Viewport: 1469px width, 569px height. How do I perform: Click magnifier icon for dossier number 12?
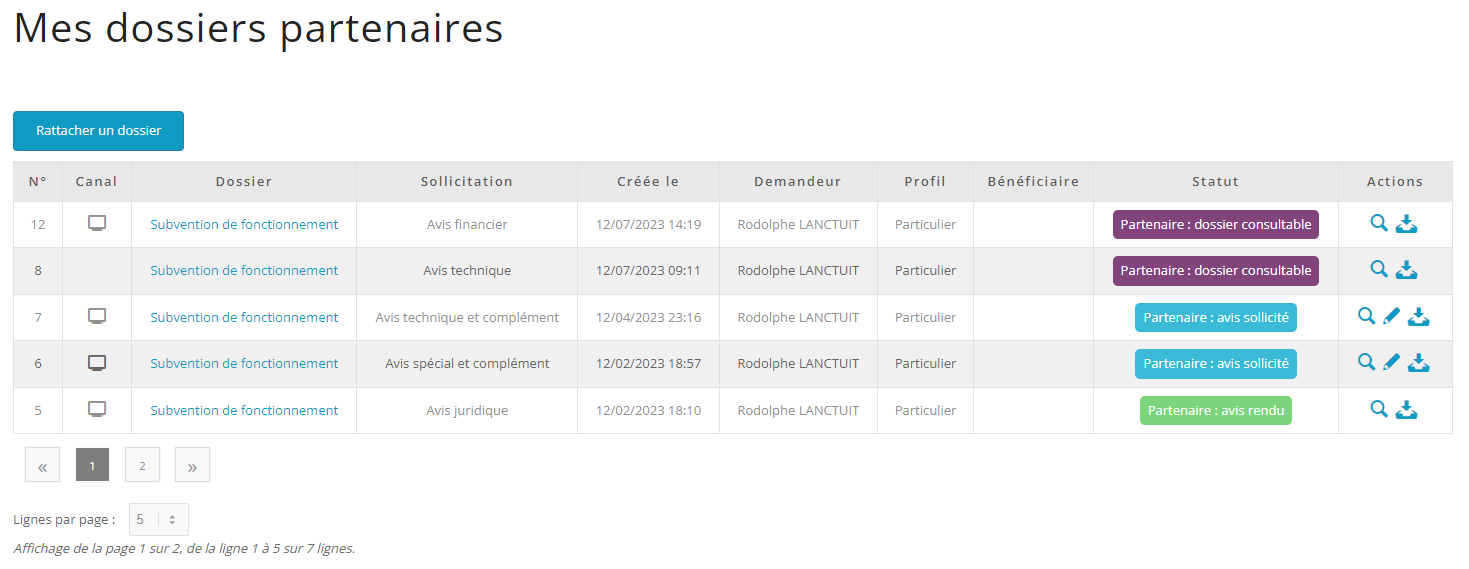[x=1379, y=224]
